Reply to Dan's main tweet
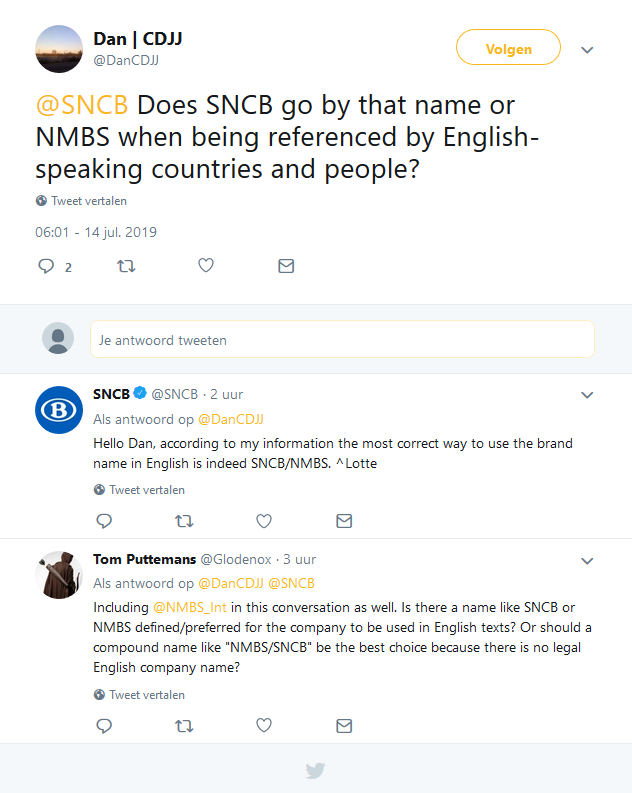This screenshot has height=793, width=632. [x=46, y=266]
